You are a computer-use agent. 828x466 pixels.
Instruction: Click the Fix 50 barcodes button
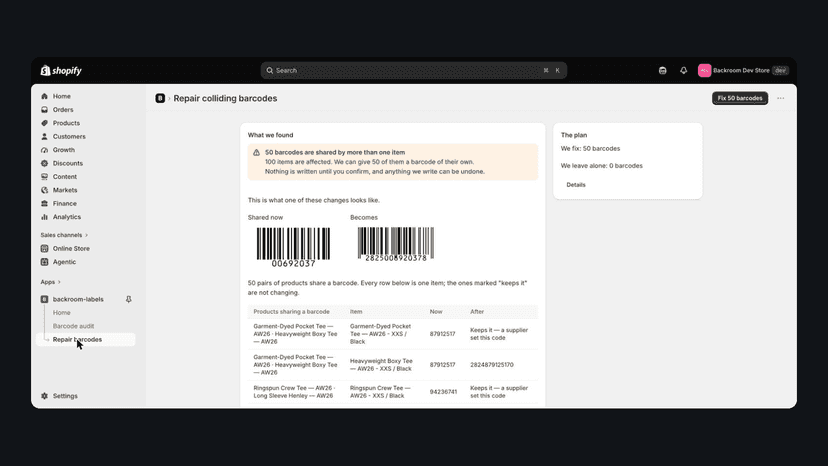740,98
